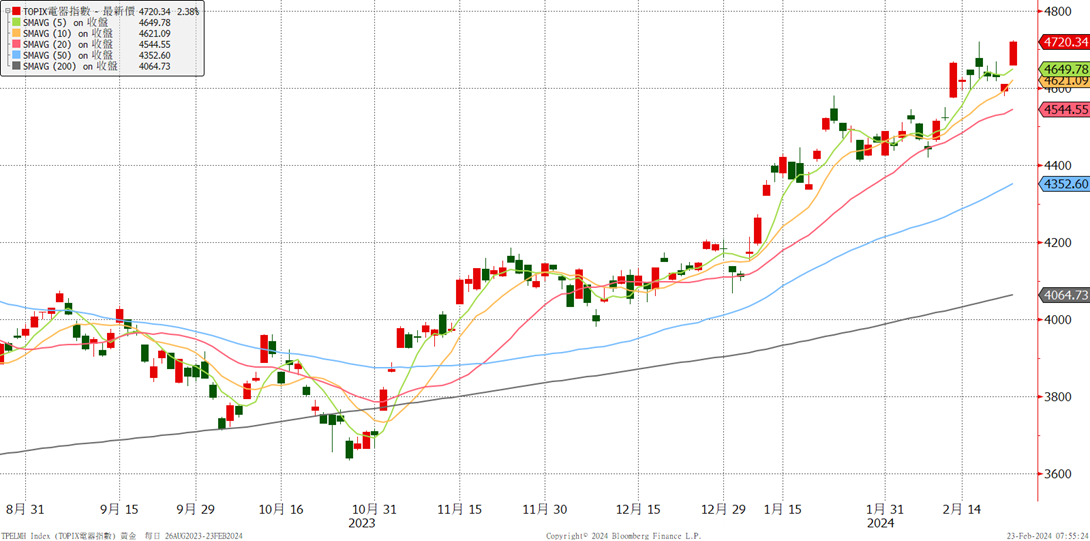The height and width of the screenshot is (541, 1090).
Task: Click the Copyright 2024 Bloomberg Finance L.P. footer
Action: click(624, 535)
